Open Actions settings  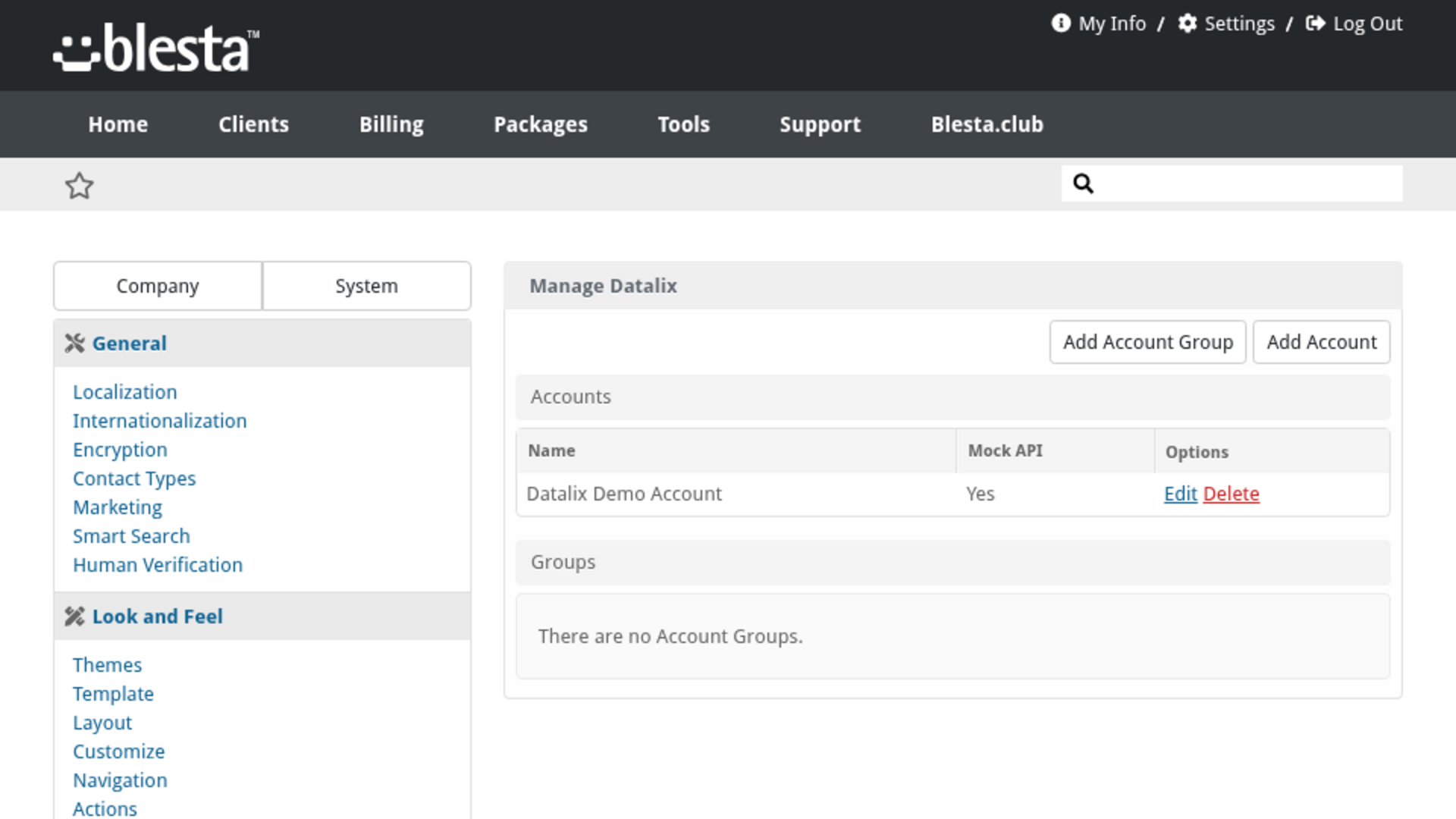point(105,809)
